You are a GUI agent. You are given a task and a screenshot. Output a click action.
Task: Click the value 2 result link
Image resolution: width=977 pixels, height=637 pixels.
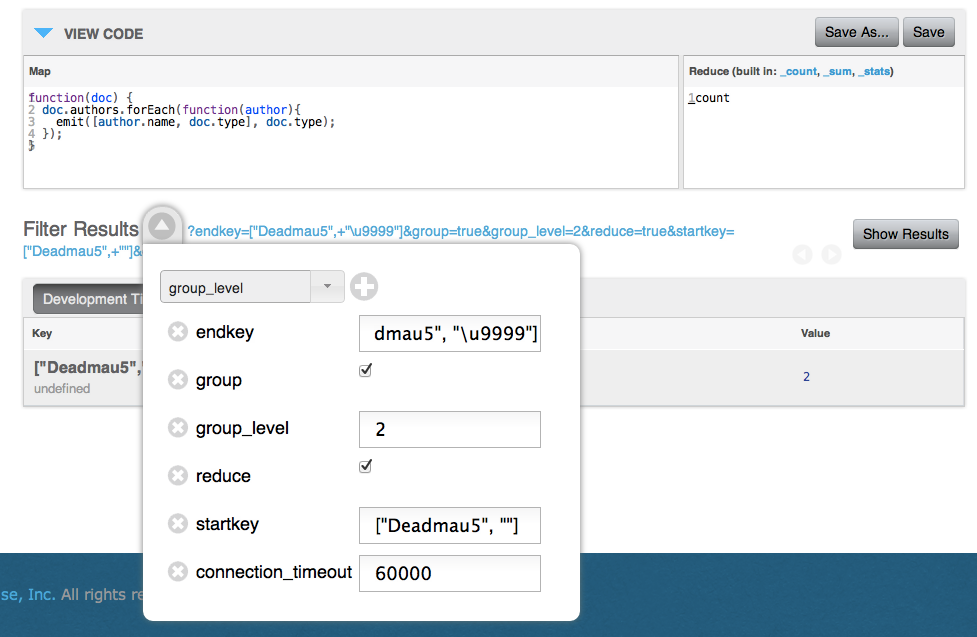806,377
